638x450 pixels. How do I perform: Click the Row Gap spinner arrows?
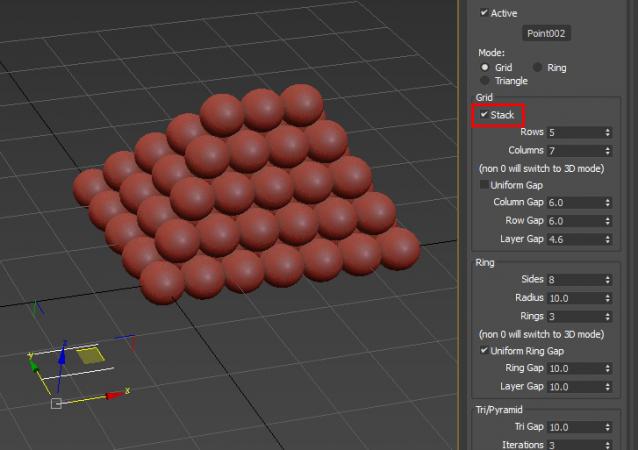(607, 221)
